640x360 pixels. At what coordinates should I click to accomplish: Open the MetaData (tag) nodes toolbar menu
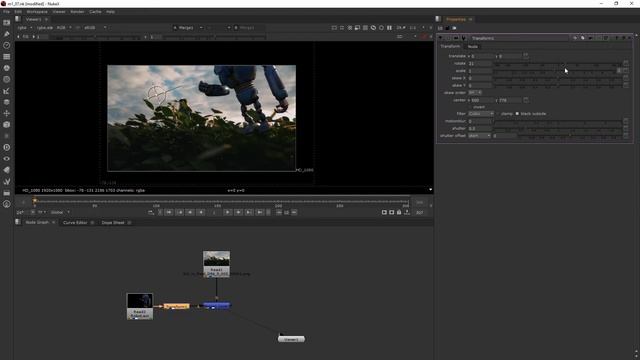[x=7, y=170]
